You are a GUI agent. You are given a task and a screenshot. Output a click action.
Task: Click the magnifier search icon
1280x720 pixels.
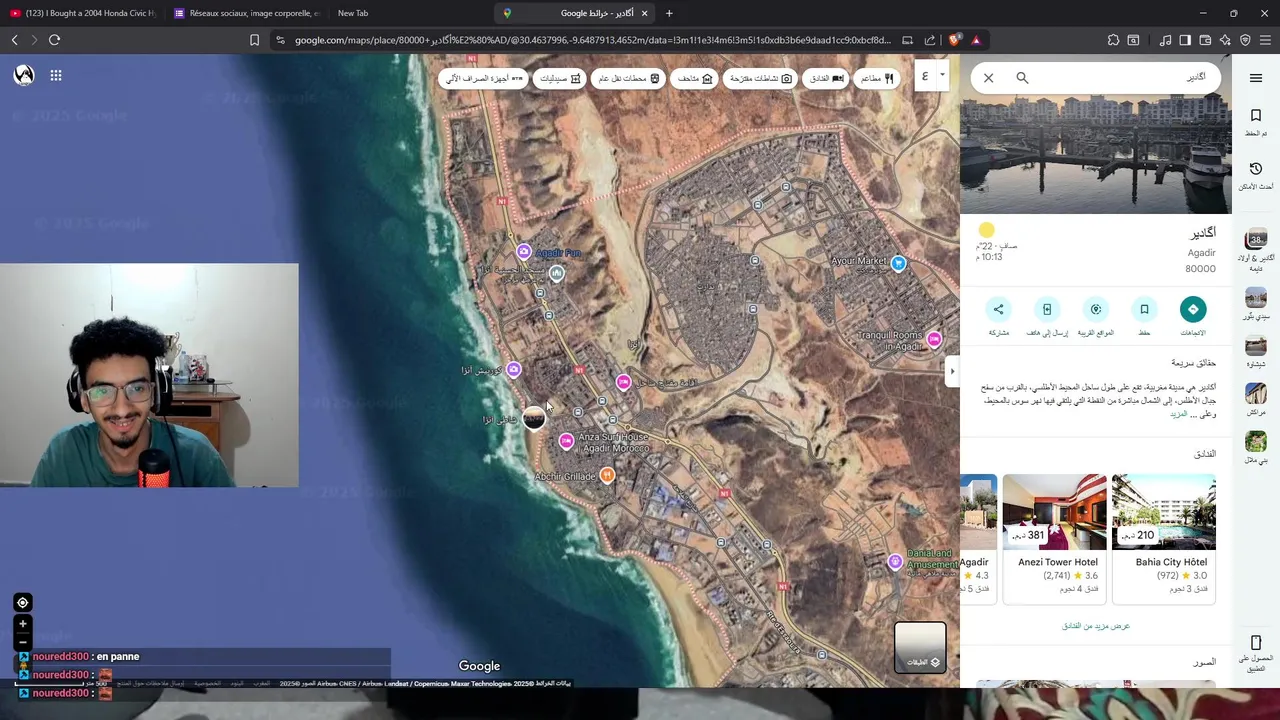pos(1022,78)
